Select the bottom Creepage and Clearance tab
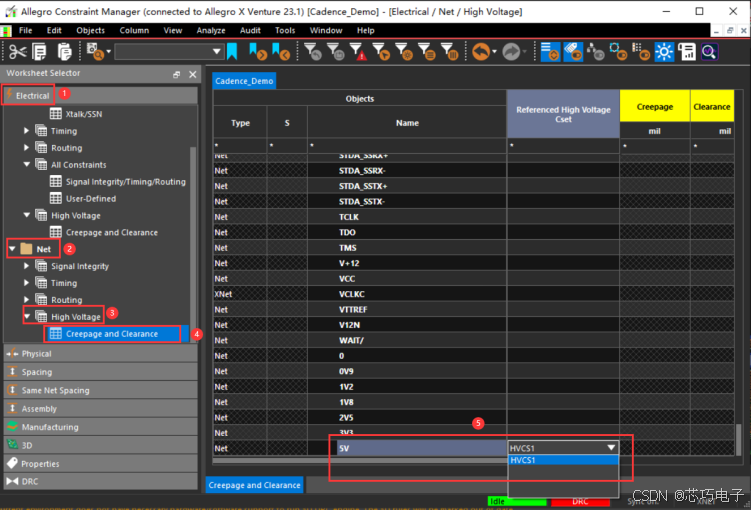Screen dimensions: 752x510 point(255,485)
